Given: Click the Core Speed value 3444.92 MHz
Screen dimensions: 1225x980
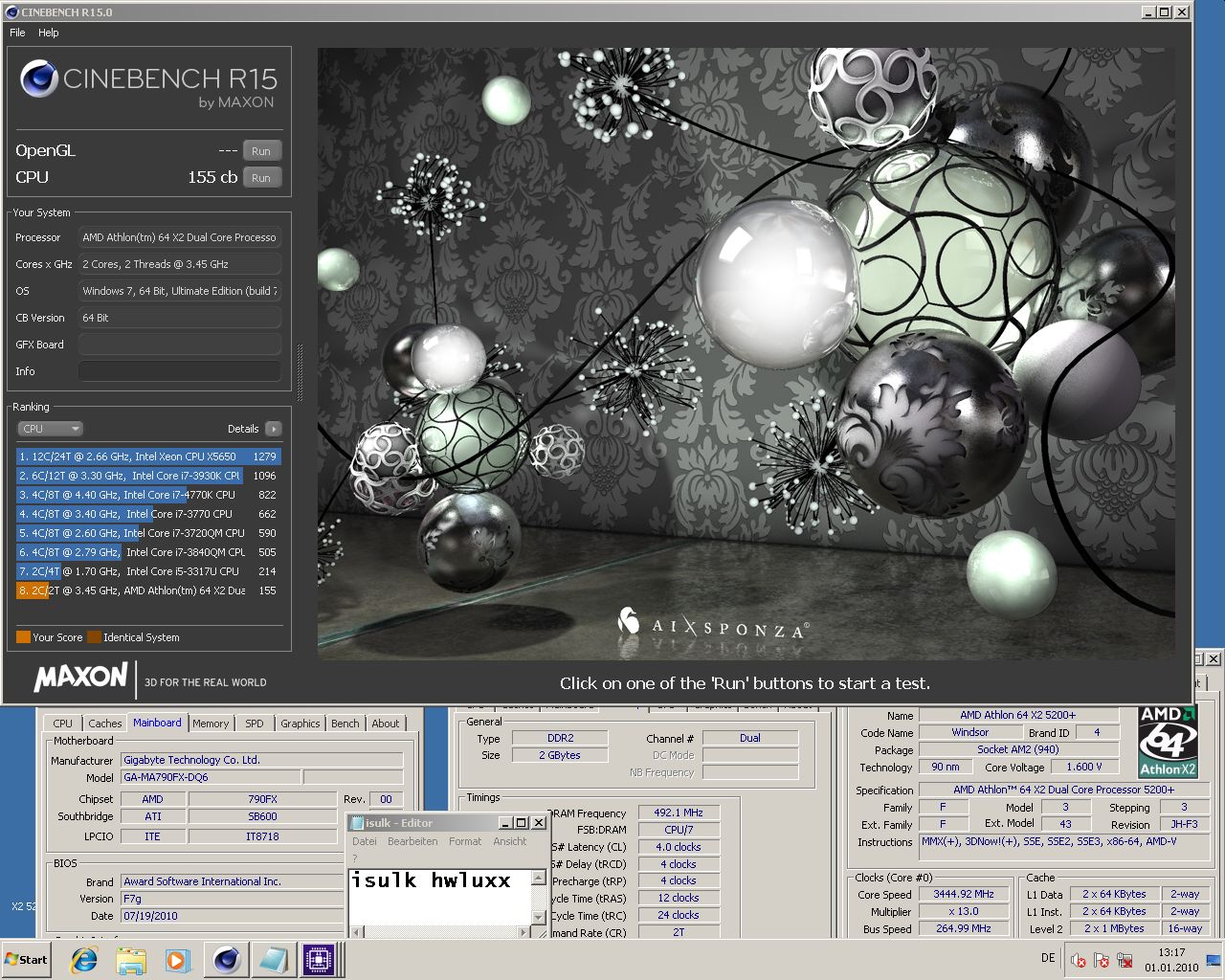Looking at the screenshot, I should (964, 894).
